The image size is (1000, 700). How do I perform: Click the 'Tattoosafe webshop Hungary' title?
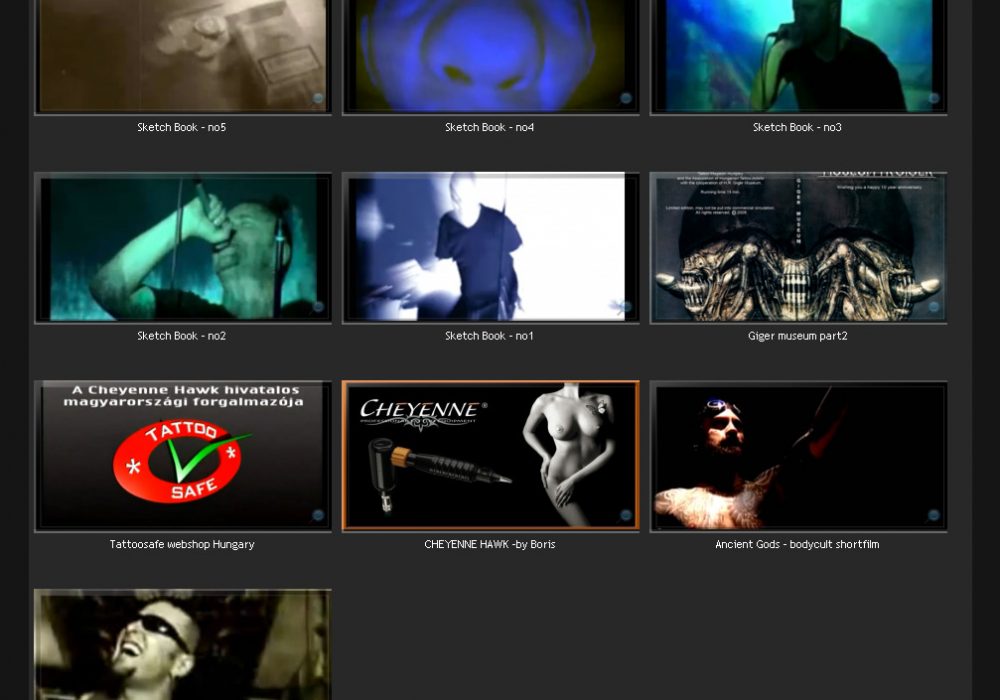(182, 544)
